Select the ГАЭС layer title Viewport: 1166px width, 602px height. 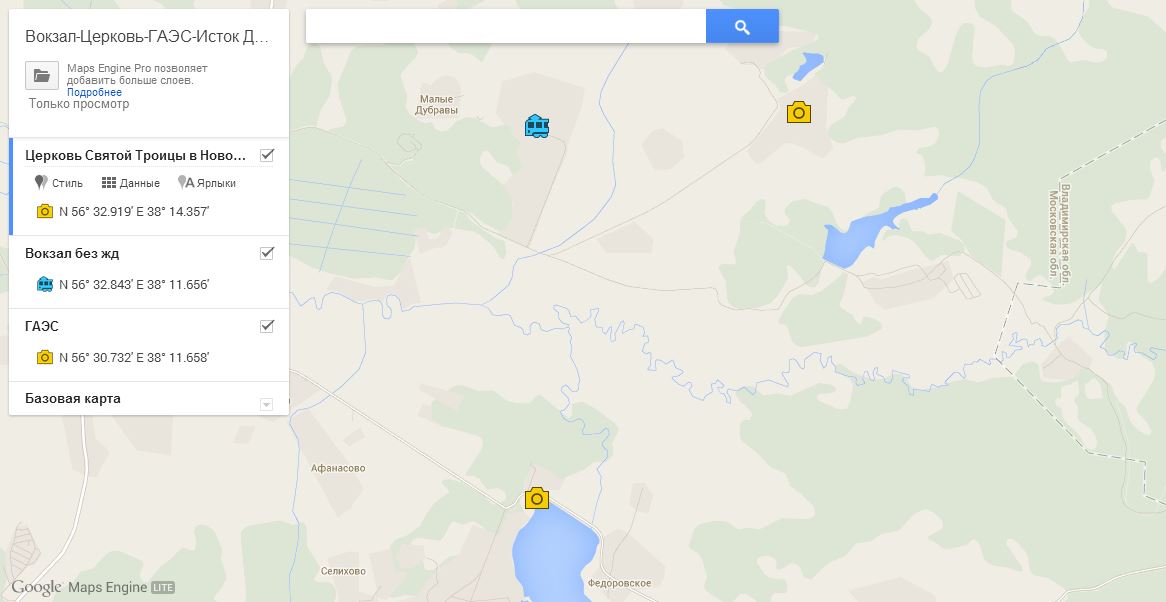pos(42,326)
